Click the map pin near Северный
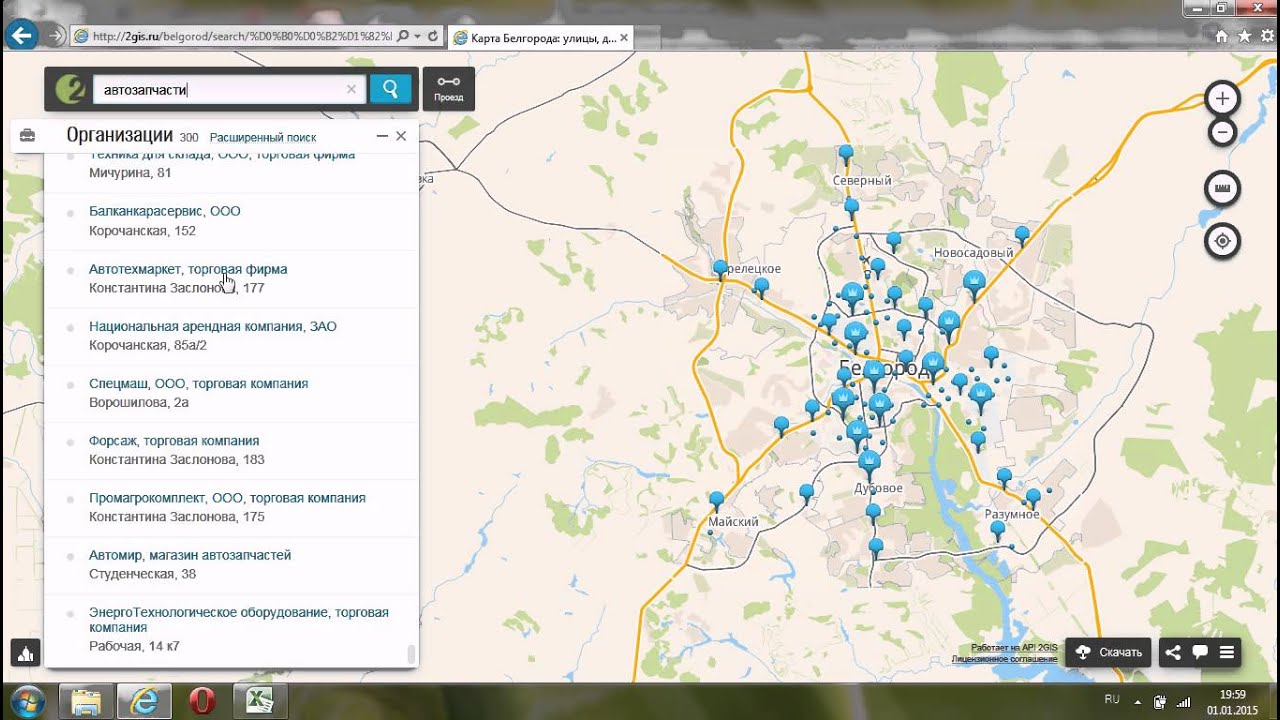The height and width of the screenshot is (720, 1280). pyautogui.click(x=846, y=154)
